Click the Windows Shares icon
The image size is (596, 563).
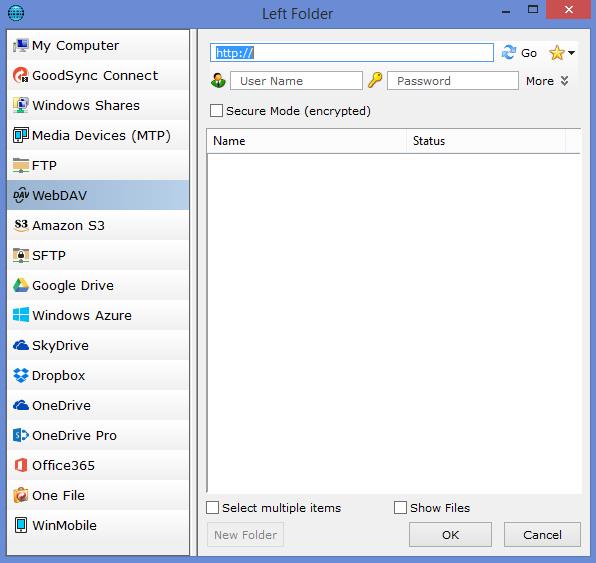(21, 105)
